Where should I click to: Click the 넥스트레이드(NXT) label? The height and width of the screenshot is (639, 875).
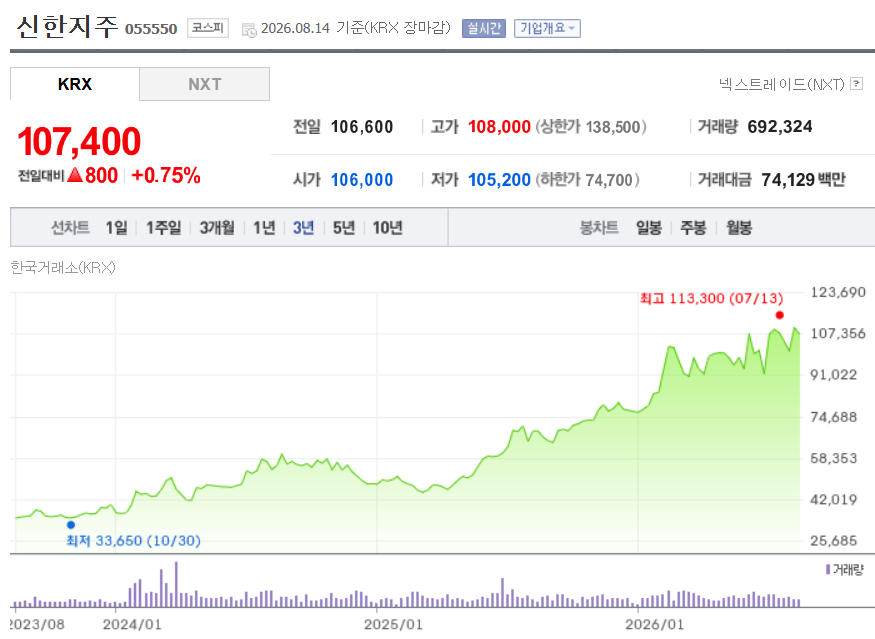click(781, 84)
